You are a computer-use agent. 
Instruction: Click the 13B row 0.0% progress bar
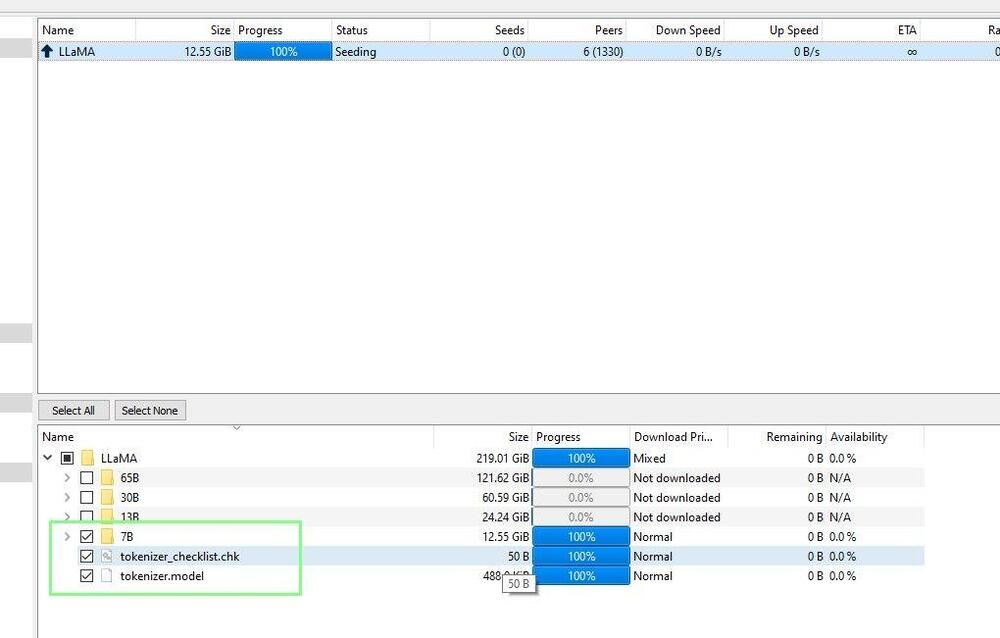point(581,517)
